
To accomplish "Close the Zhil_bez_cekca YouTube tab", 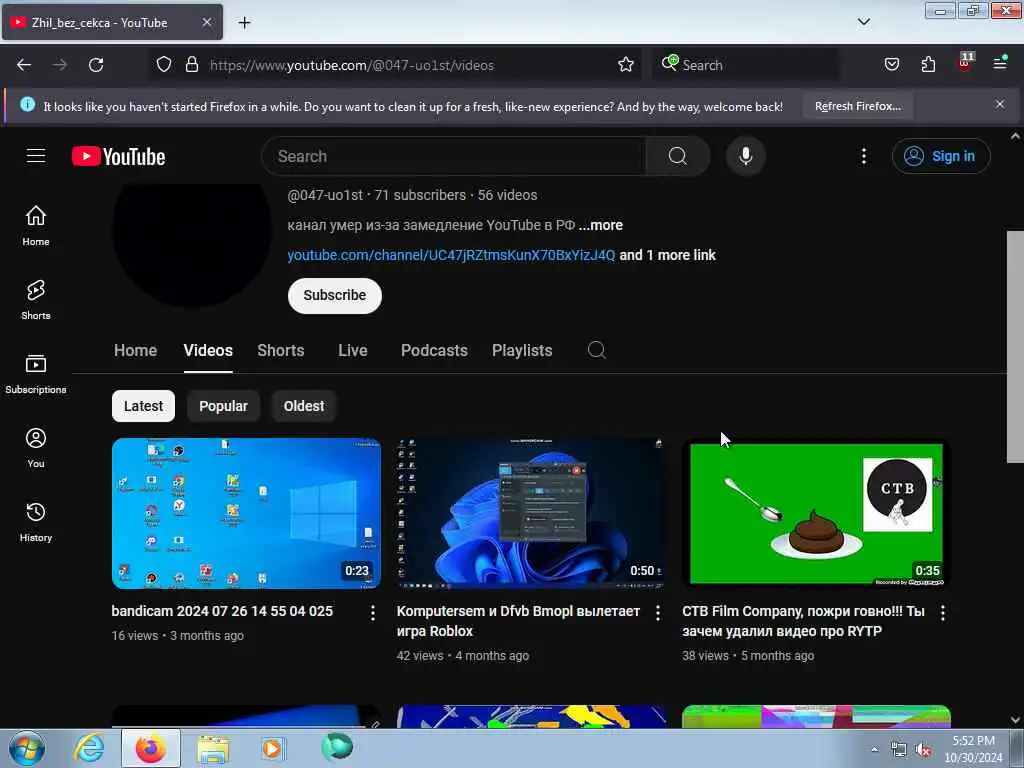I will click(x=206, y=22).
